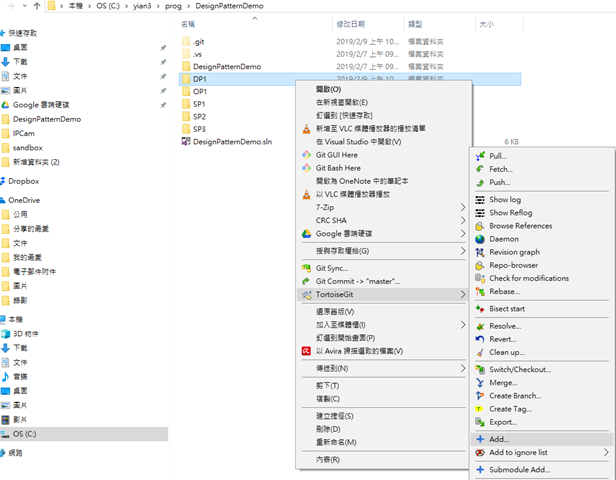Click VLC cone icon for playlist entry
616x480 pixels.
306,128
